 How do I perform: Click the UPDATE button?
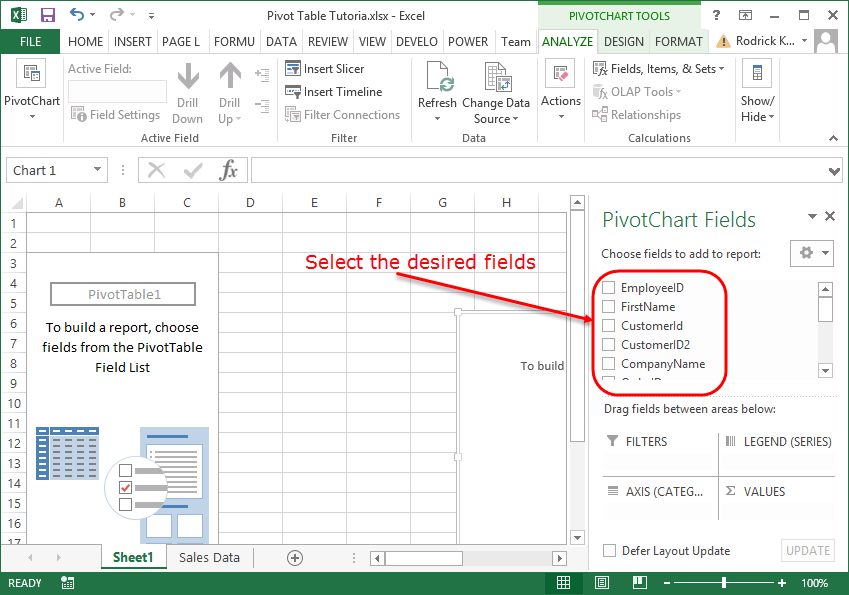807,550
